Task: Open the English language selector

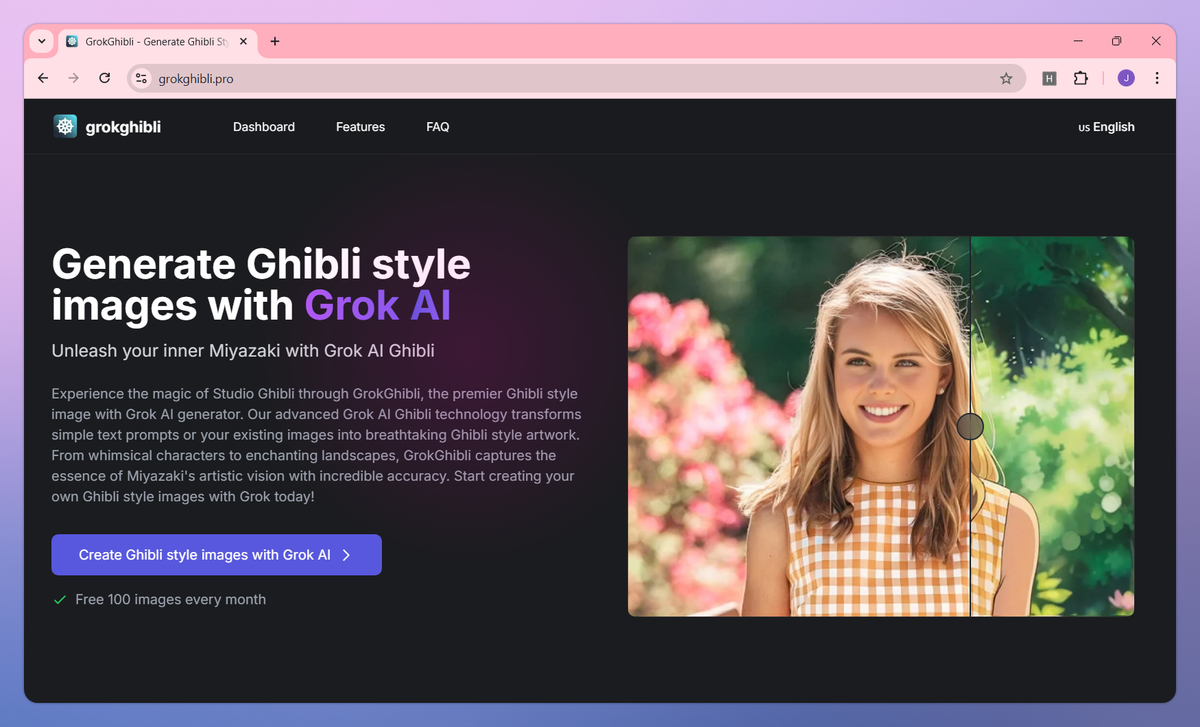Action: click(1106, 127)
